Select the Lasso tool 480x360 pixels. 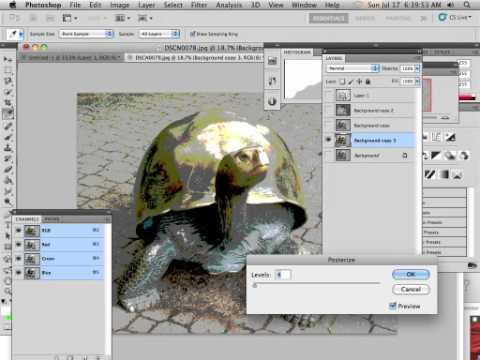(x=8, y=81)
